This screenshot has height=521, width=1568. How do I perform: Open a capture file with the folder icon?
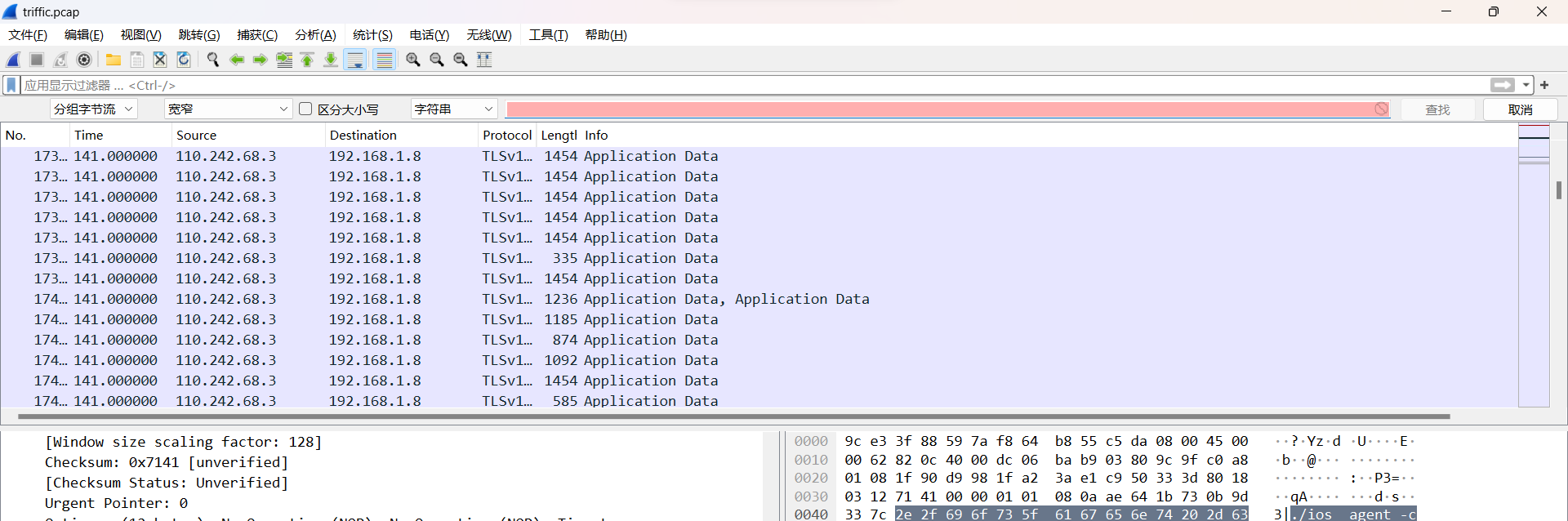[114, 60]
